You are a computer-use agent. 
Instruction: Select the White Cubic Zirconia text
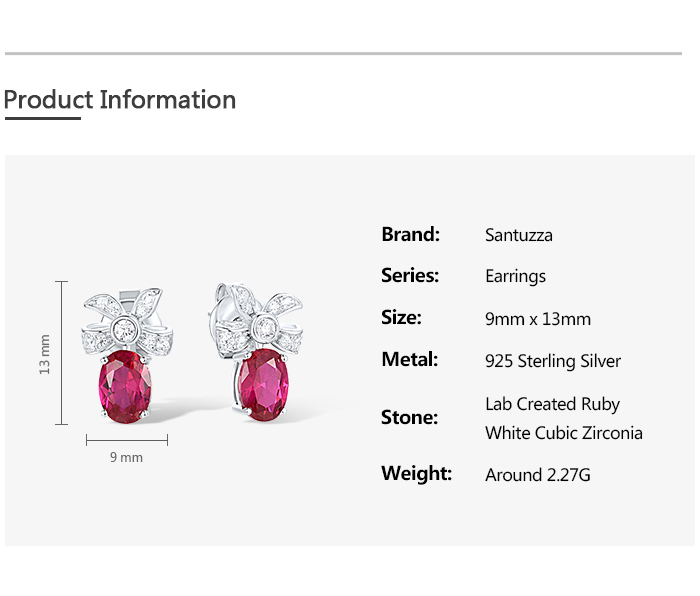(563, 433)
